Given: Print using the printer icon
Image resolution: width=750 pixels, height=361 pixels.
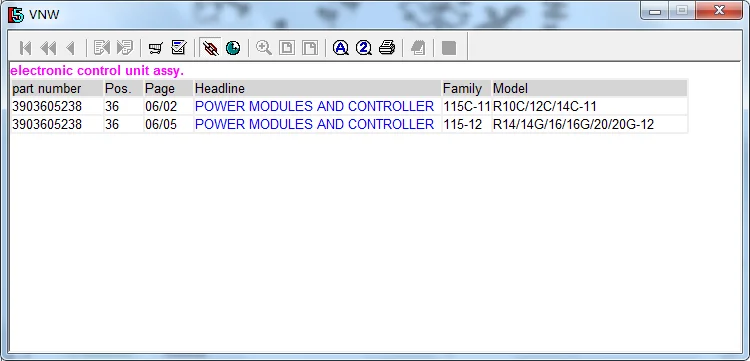Looking at the screenshot, I should [387, 48].
